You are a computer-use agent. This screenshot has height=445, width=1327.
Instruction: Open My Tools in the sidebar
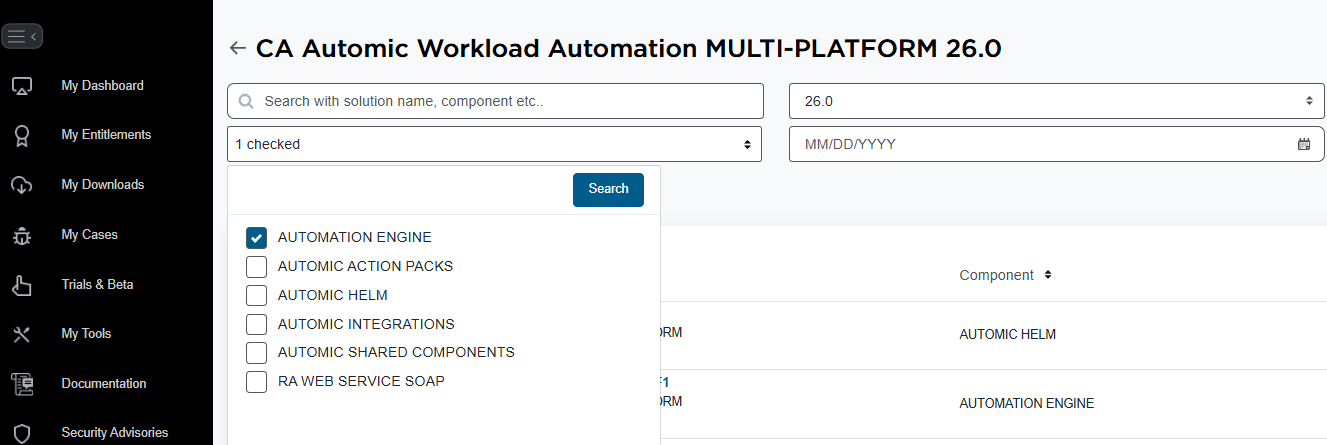pyautogui.click(x=86, y=334)
